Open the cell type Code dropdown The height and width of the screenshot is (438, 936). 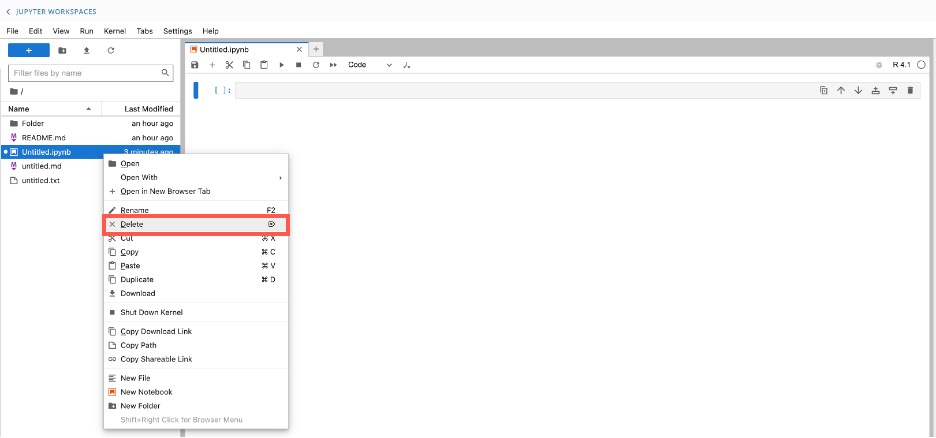(x=370, y=65)
